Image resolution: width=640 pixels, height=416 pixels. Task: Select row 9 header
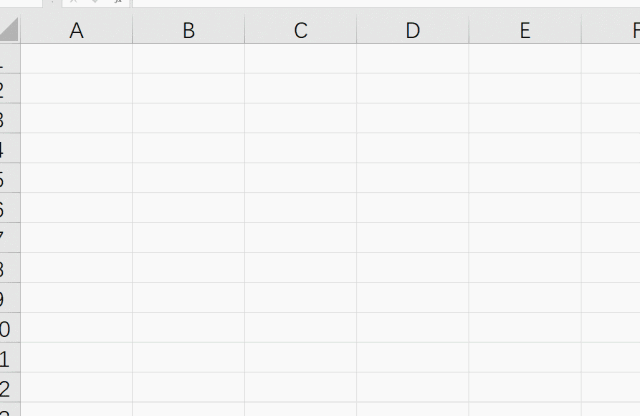click(10, 298)
